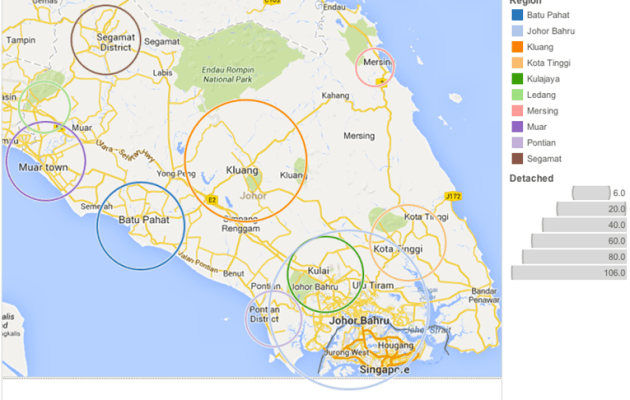Select the Mersing pink legend swatch
Viewport: 630px width, 400px height.
pyautogui.click(x=517, y=110)
